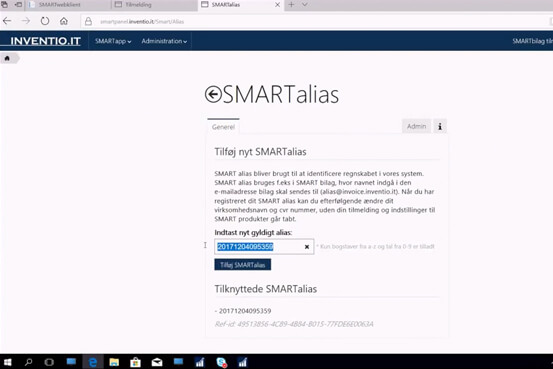
Task: Click the INVENTIO.IT logo link
Action: point(45,41)
